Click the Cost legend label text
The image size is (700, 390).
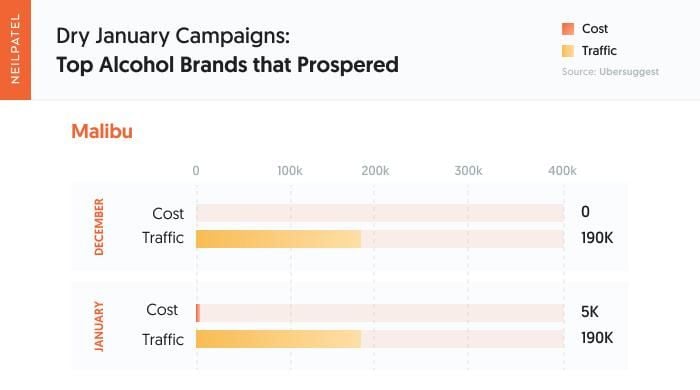click(595, 29)
